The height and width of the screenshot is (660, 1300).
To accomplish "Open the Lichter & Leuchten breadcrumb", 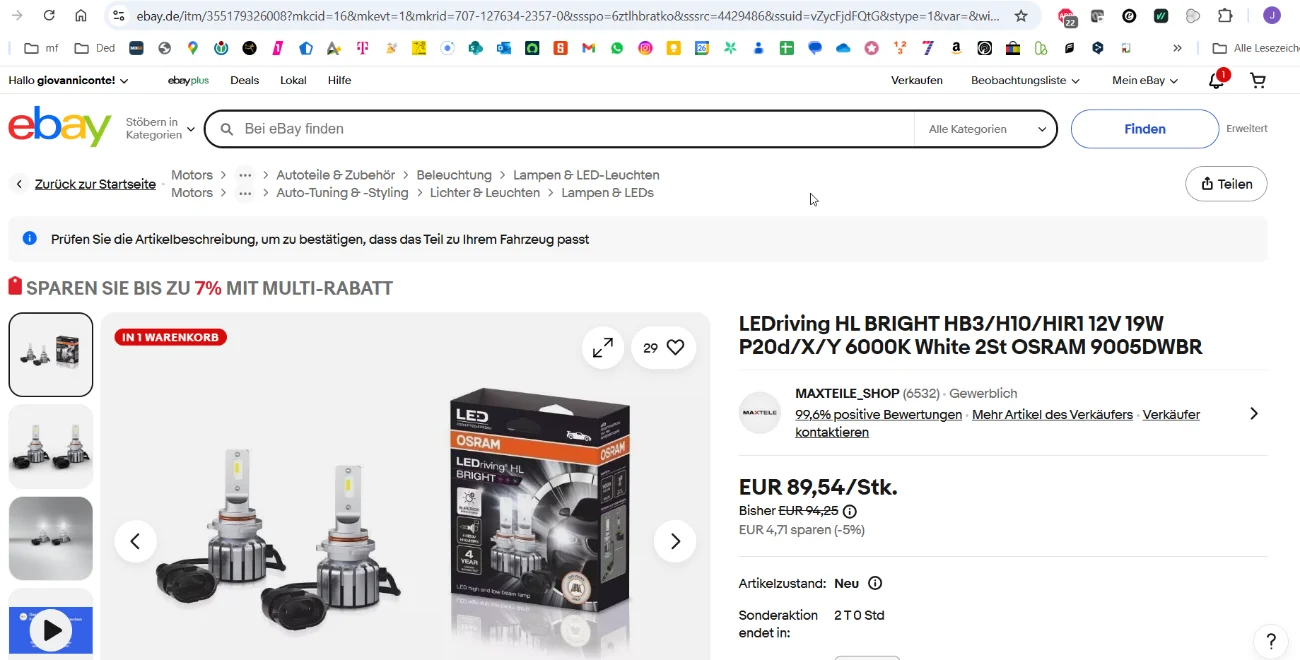I will point(485,193).
